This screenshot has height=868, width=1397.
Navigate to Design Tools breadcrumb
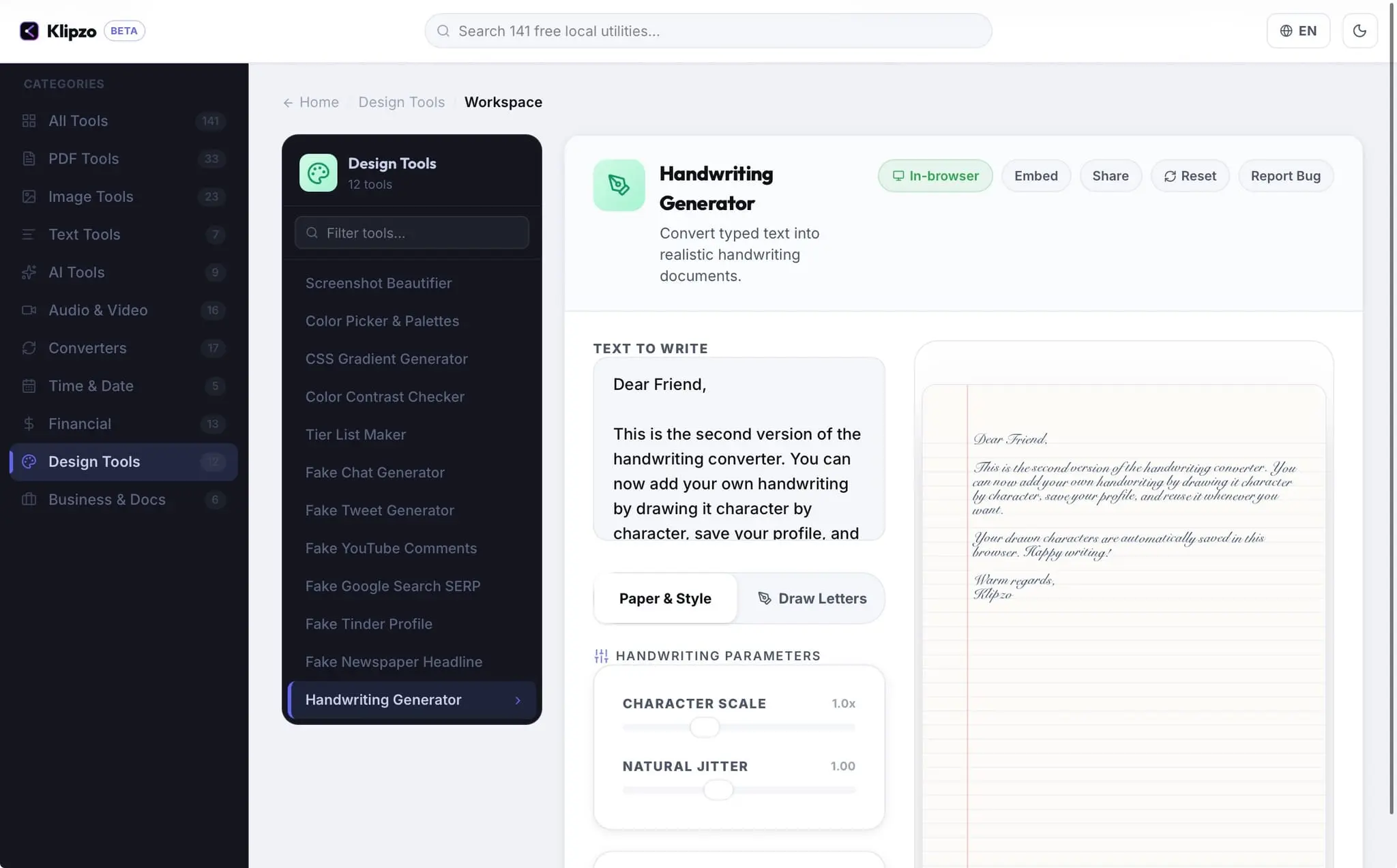click(x=401, y=102)
